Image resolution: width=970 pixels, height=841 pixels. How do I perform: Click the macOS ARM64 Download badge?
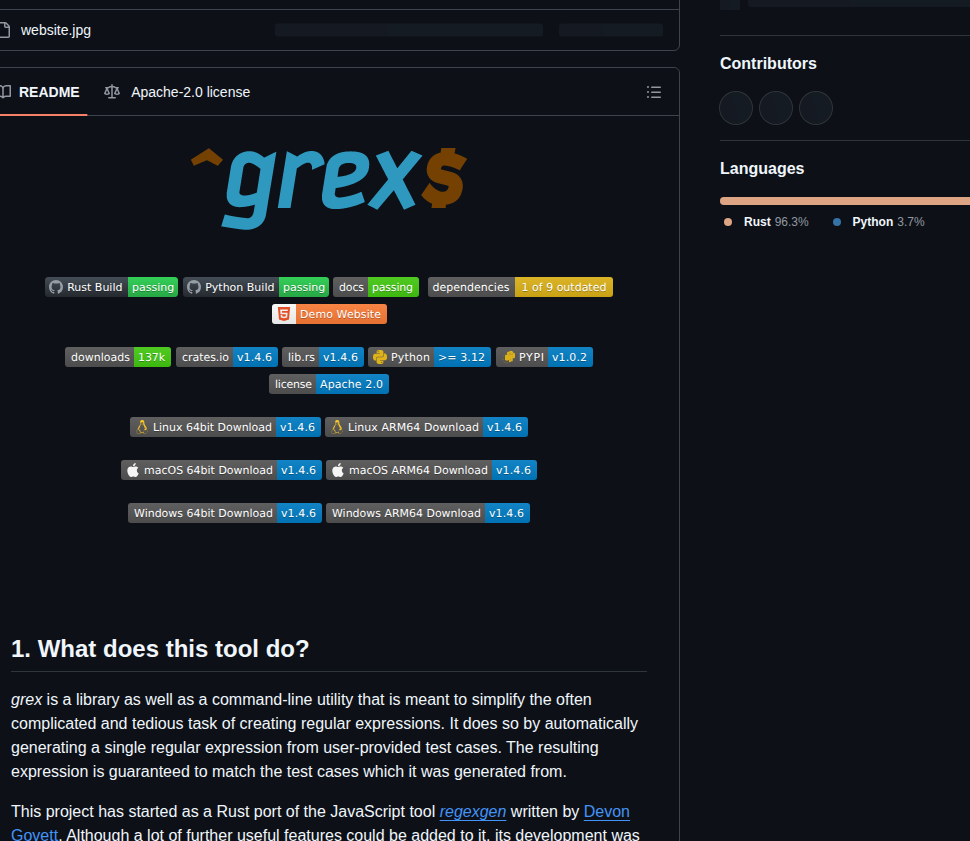(431, 470)
